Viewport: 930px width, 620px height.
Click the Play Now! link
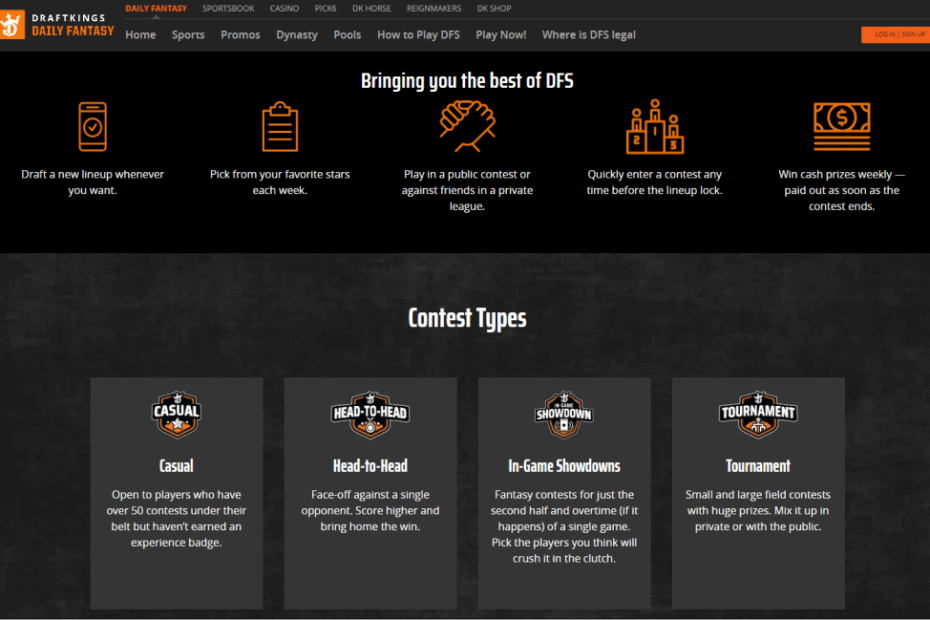point(501,35)
